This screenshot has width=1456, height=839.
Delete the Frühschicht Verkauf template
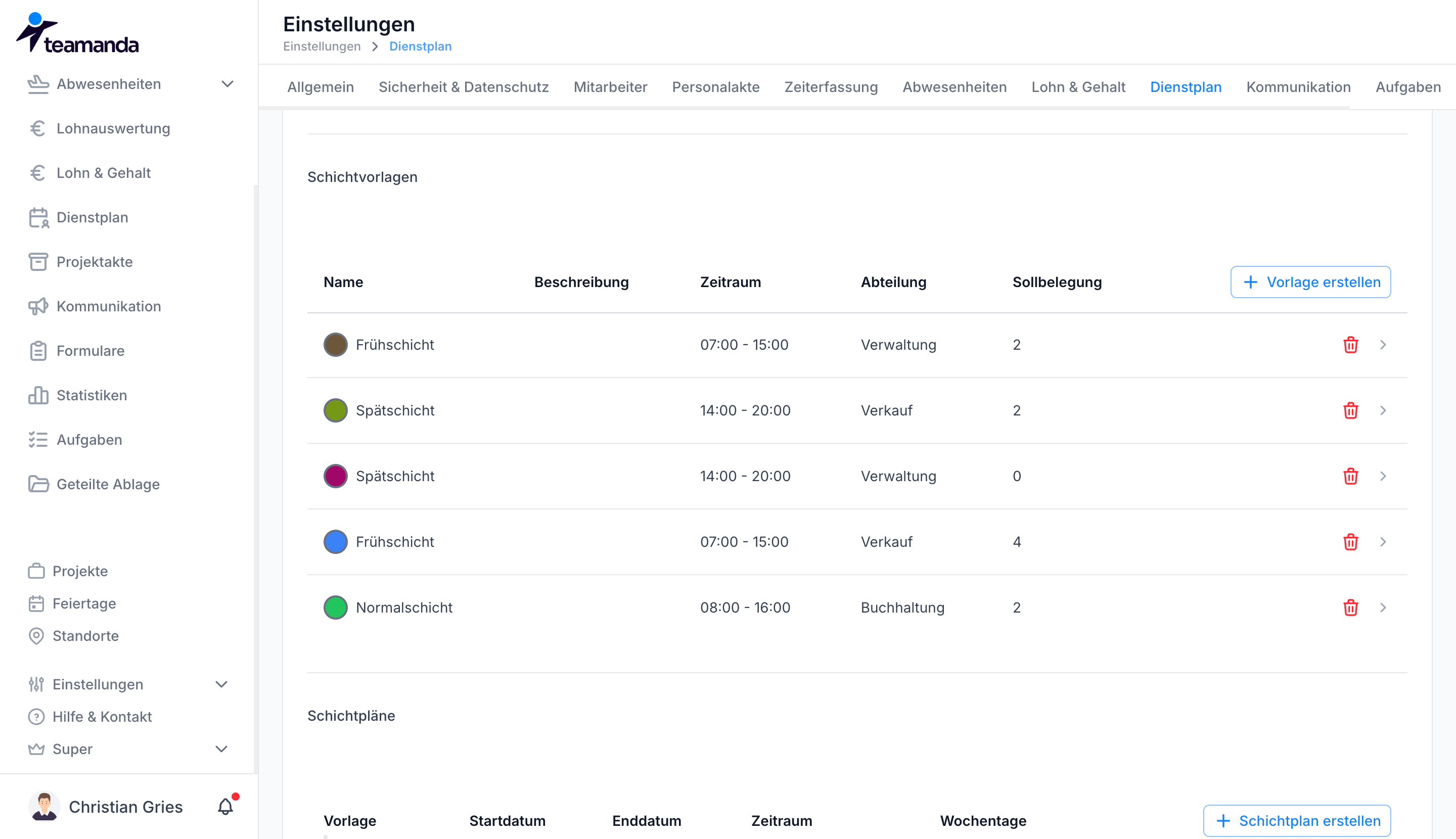pyautogui.click(x=1350, y=542)
